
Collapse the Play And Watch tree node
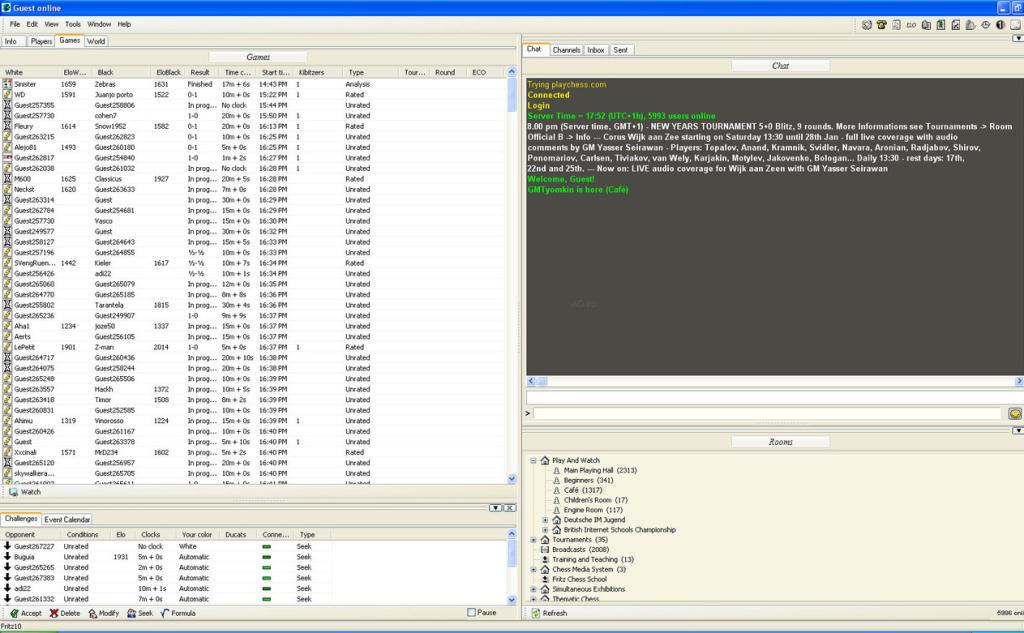[533, 460]
